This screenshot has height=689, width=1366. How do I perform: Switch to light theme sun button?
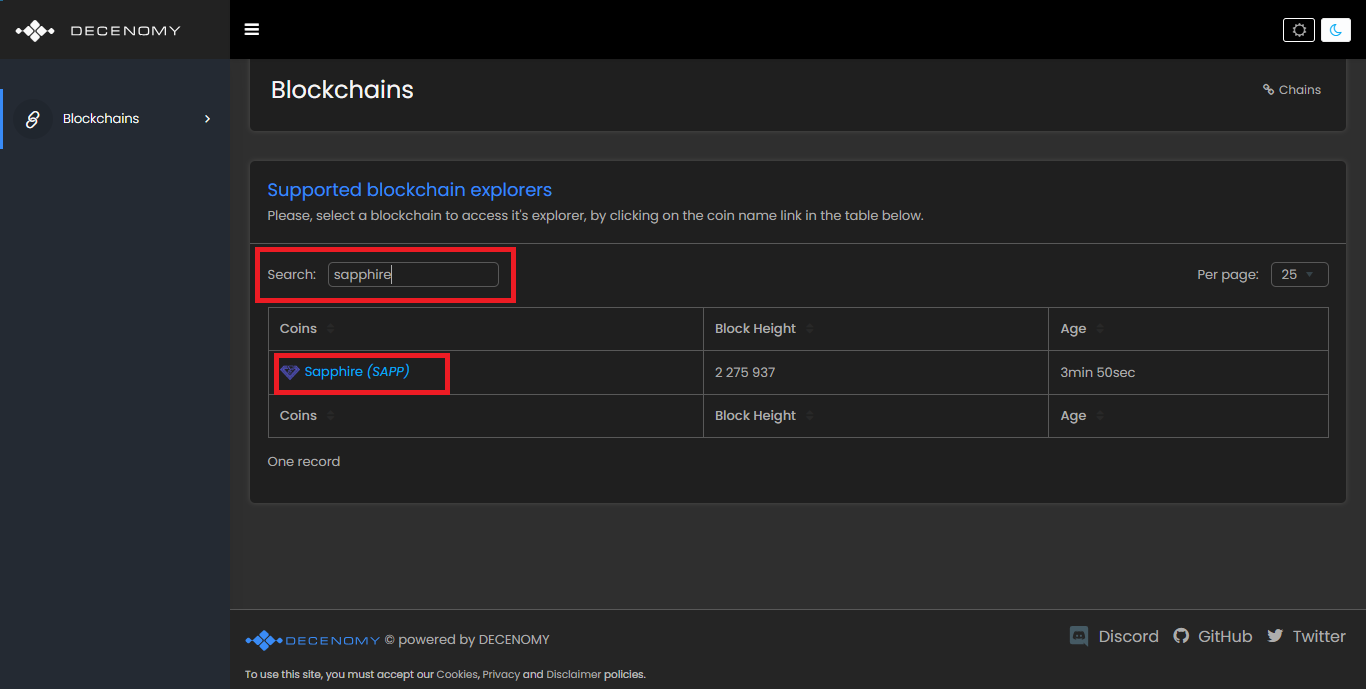point(1299,30)
